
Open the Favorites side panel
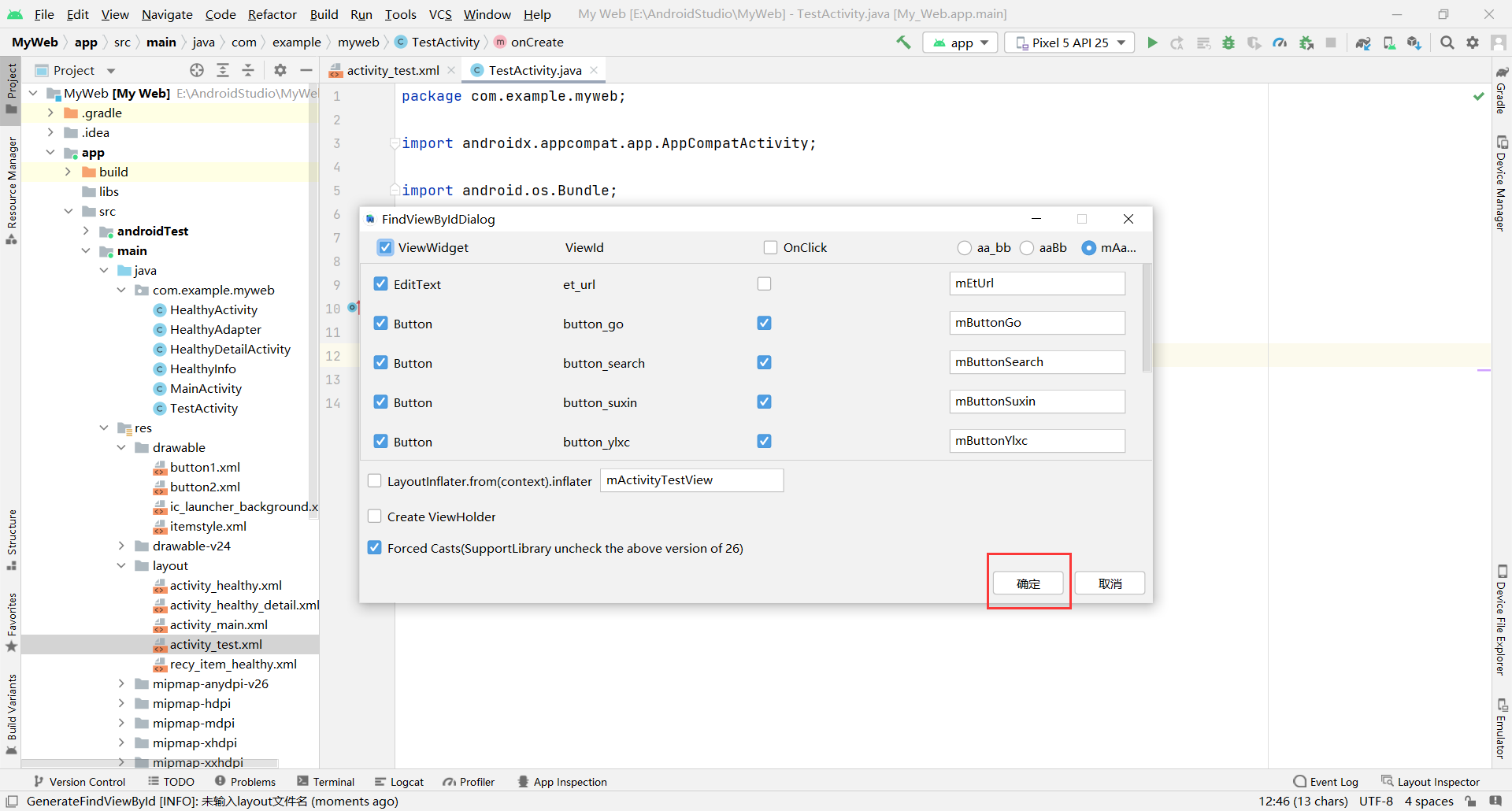pos(11,622)
